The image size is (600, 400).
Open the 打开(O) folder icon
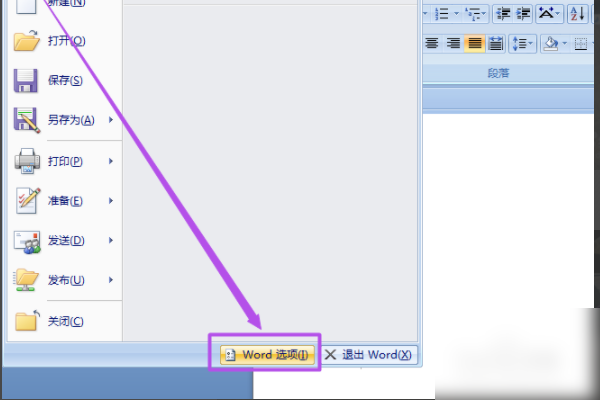pos(26,41)
